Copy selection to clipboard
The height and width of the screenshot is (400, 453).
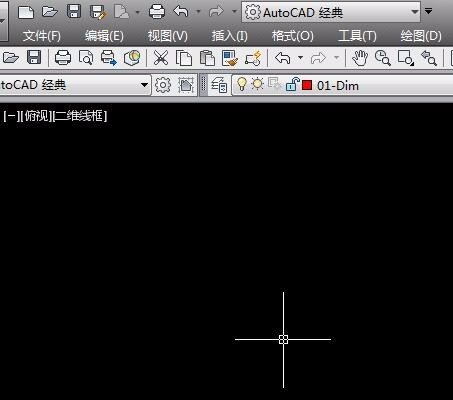(184, 58)
